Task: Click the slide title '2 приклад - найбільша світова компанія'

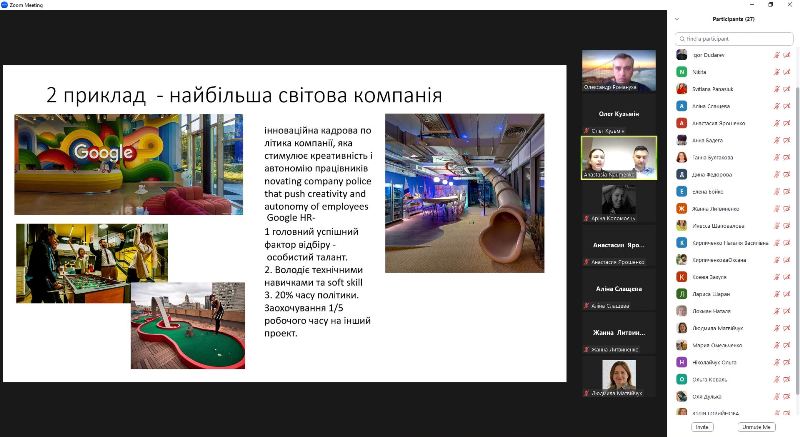Action: click(x=244, y=95)
